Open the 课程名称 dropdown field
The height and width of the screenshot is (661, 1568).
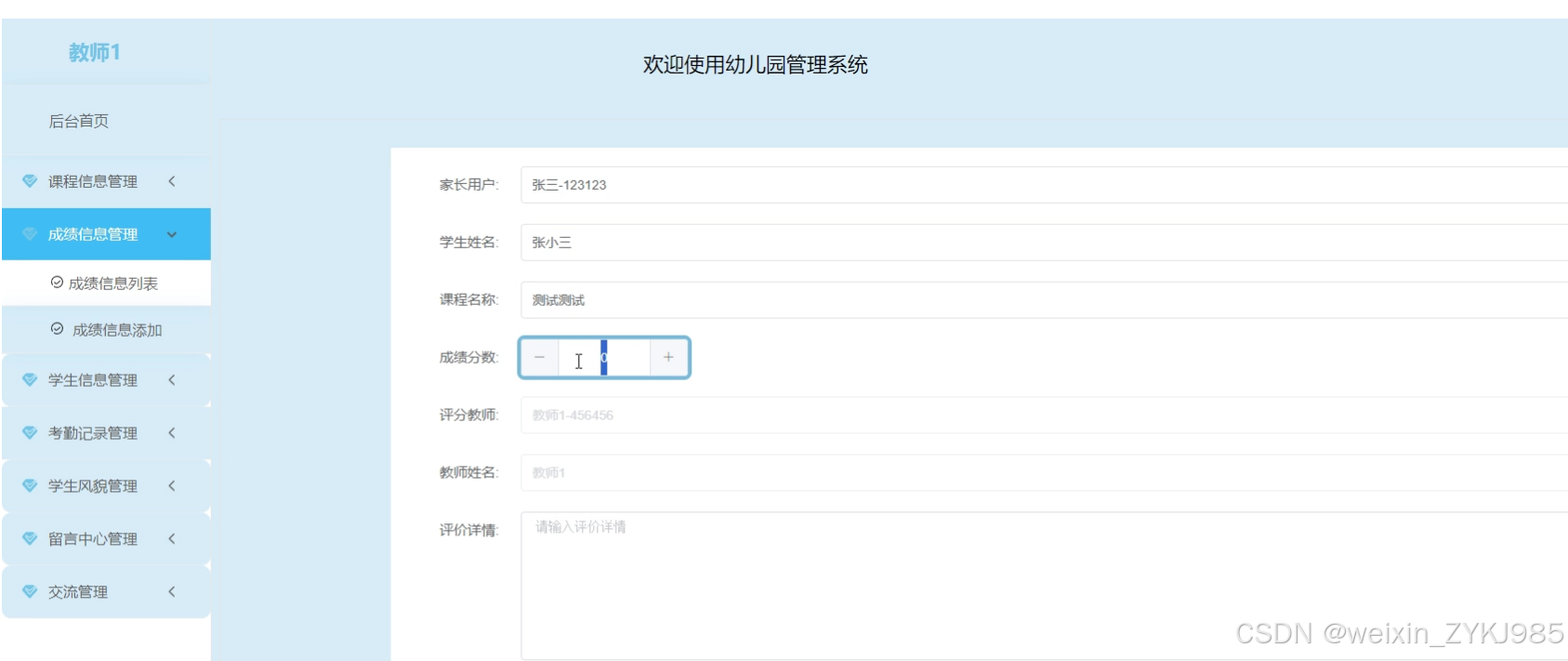tap(1044, 300)
